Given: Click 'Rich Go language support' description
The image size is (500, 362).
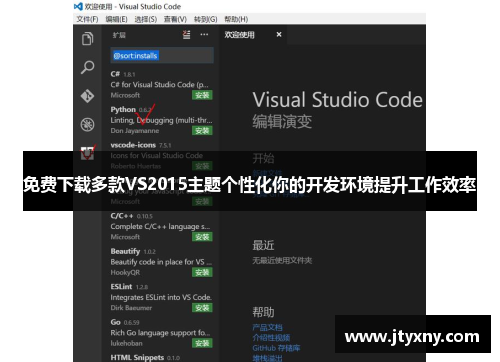Looking at the screenshot, I should pyautogui.click(x=160, y=333).
